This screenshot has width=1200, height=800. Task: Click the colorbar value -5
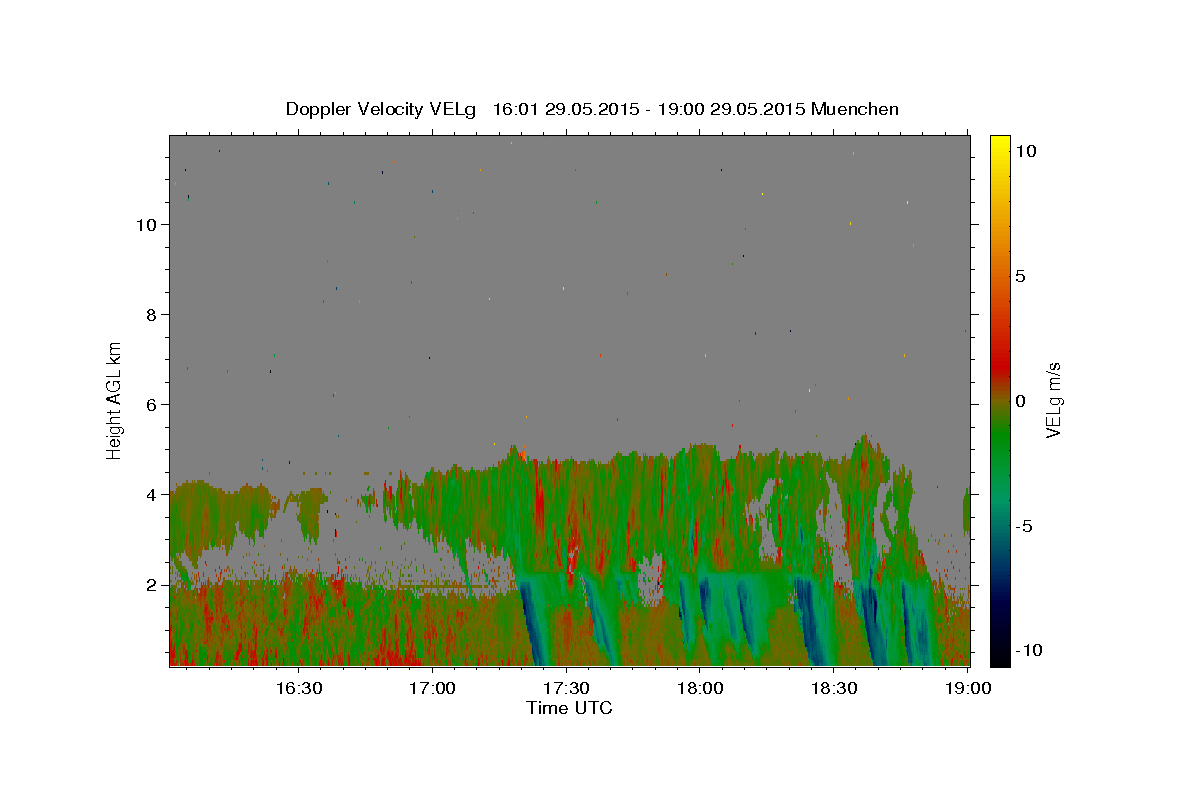tap(1024, 526)
